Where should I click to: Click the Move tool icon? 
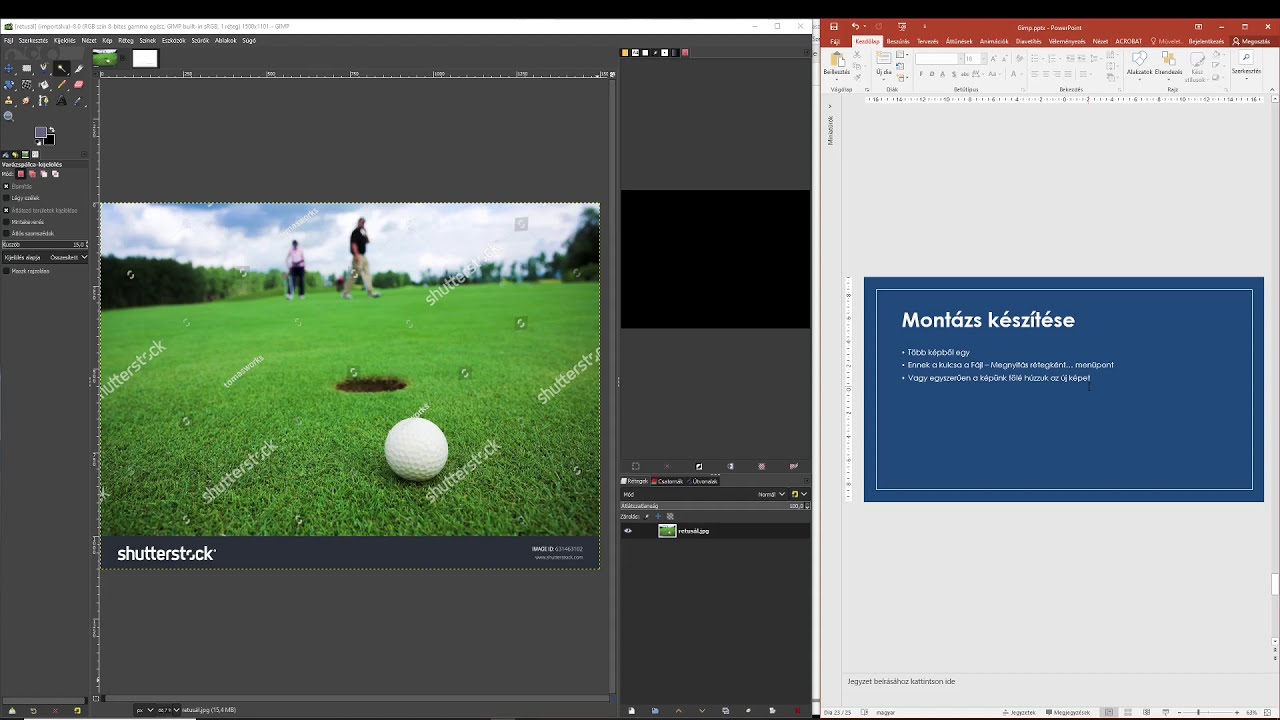[9, 69]
